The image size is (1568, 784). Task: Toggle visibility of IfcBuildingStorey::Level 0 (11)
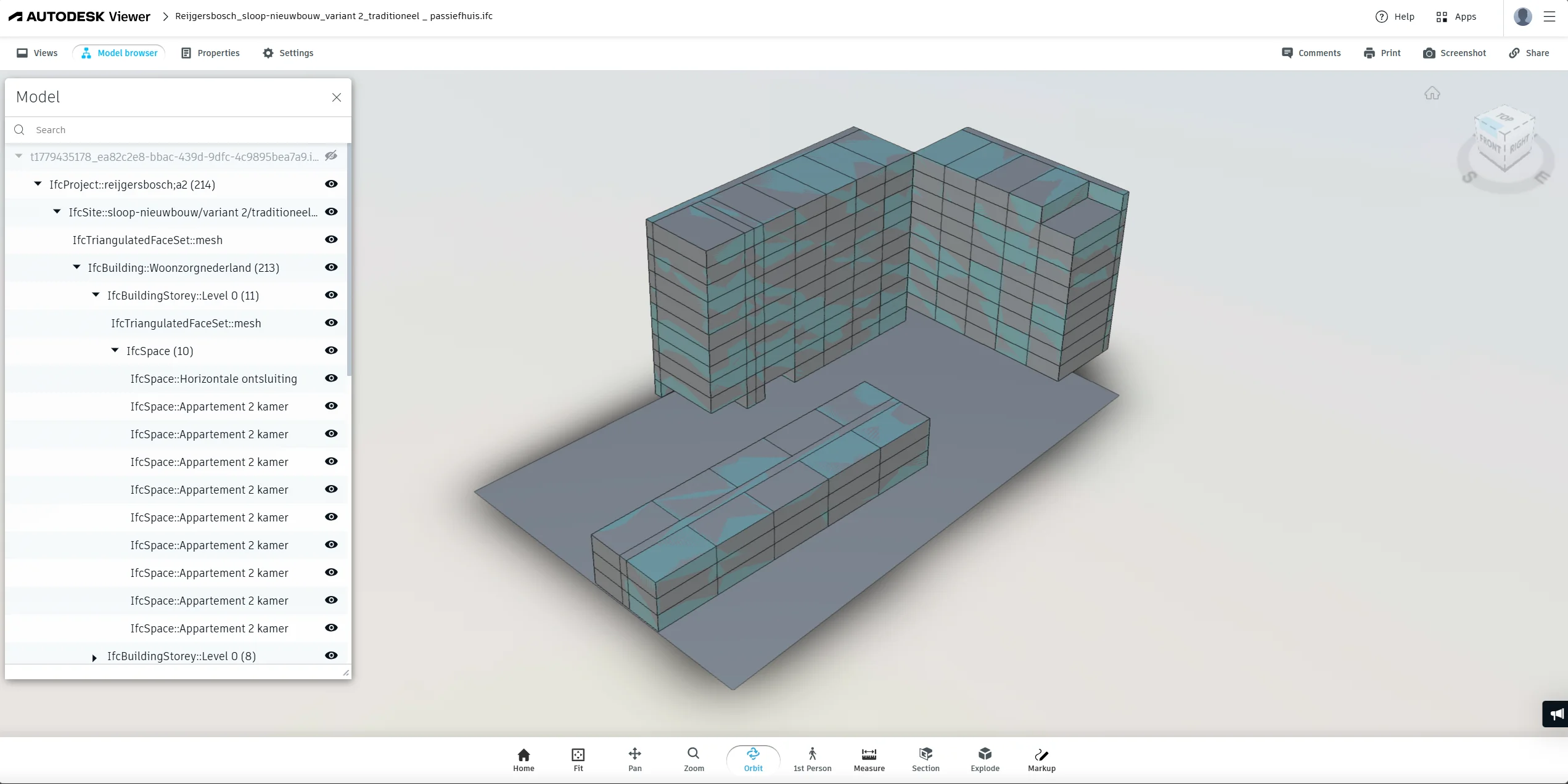click(x=331, y=295)
